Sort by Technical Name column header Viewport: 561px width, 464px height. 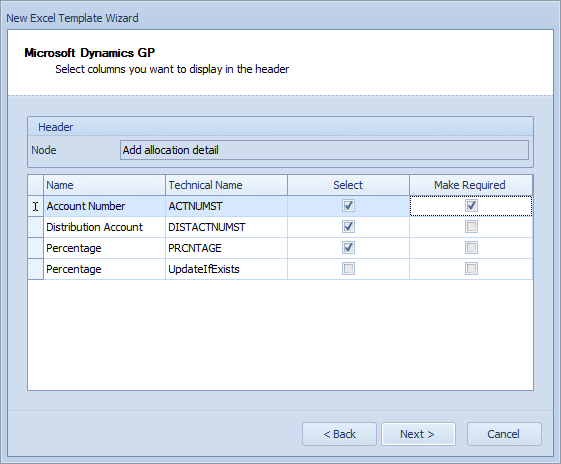(x=226, y=185)
